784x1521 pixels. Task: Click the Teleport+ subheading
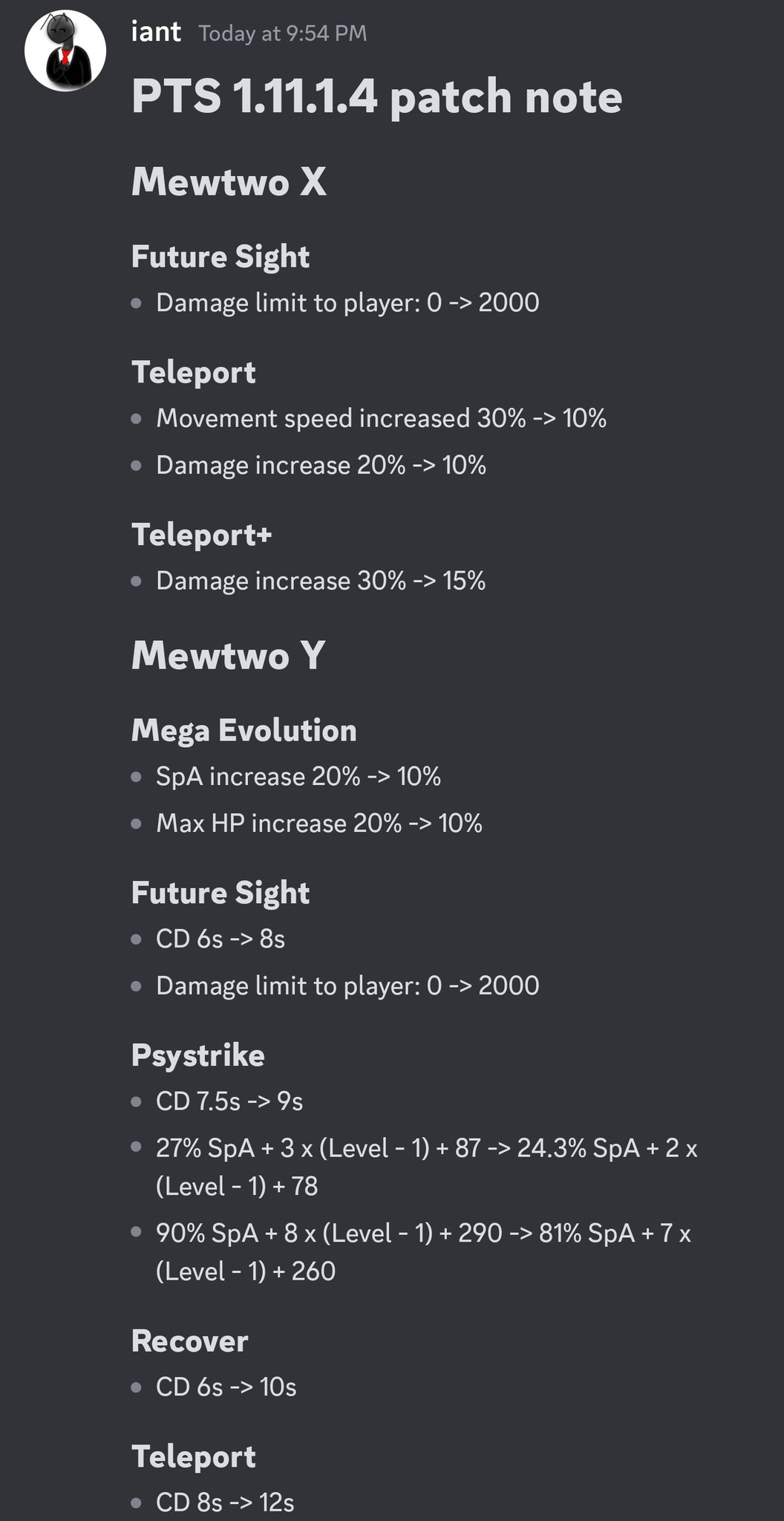tap(202, 535)
